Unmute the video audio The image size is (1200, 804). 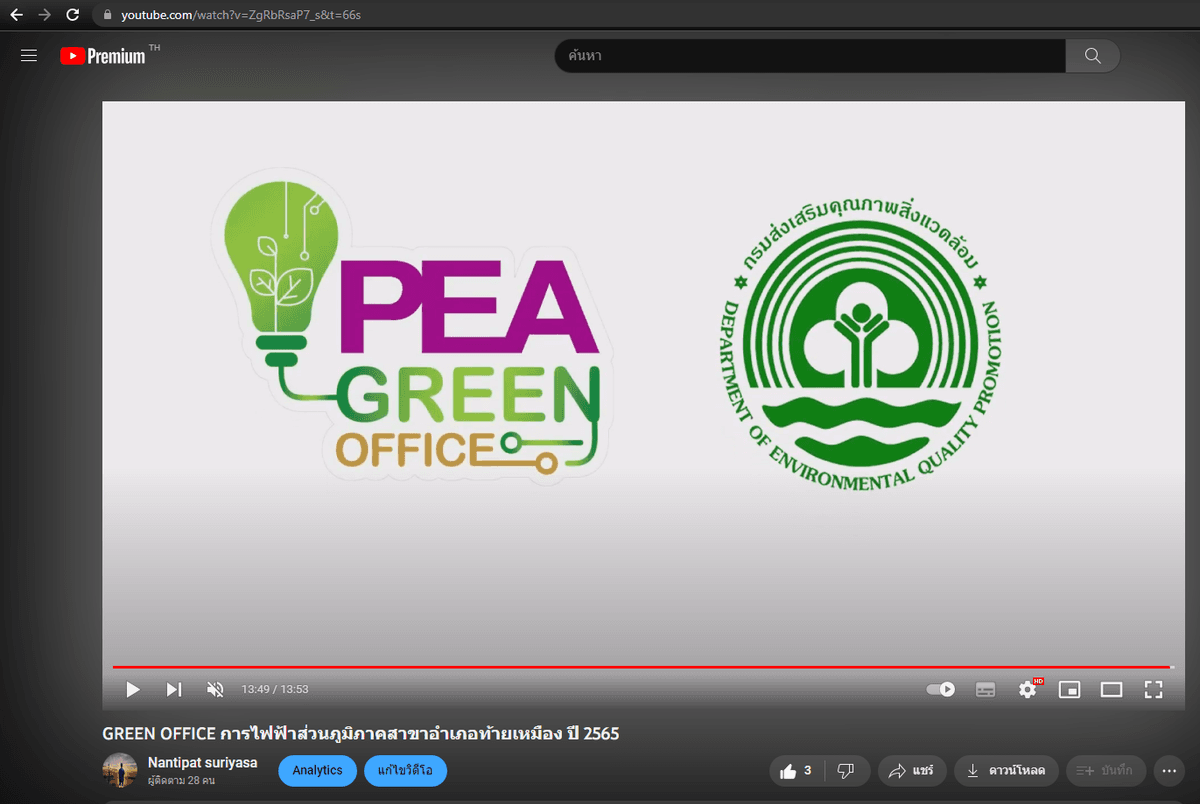(215, 689)
